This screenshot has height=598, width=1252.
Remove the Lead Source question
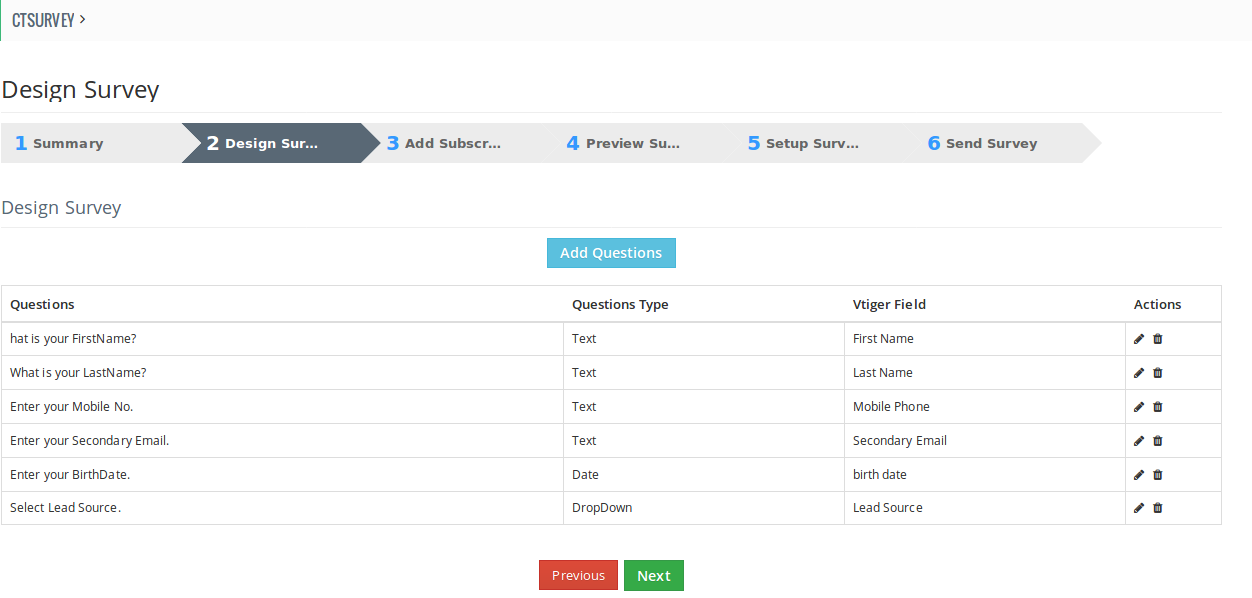(1158, 508)
